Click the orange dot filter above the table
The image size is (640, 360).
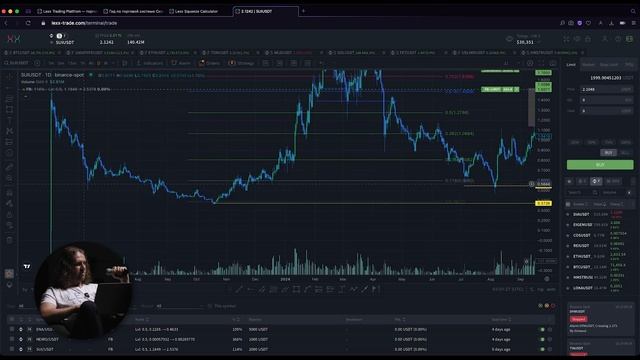click(x=547, y=306)
